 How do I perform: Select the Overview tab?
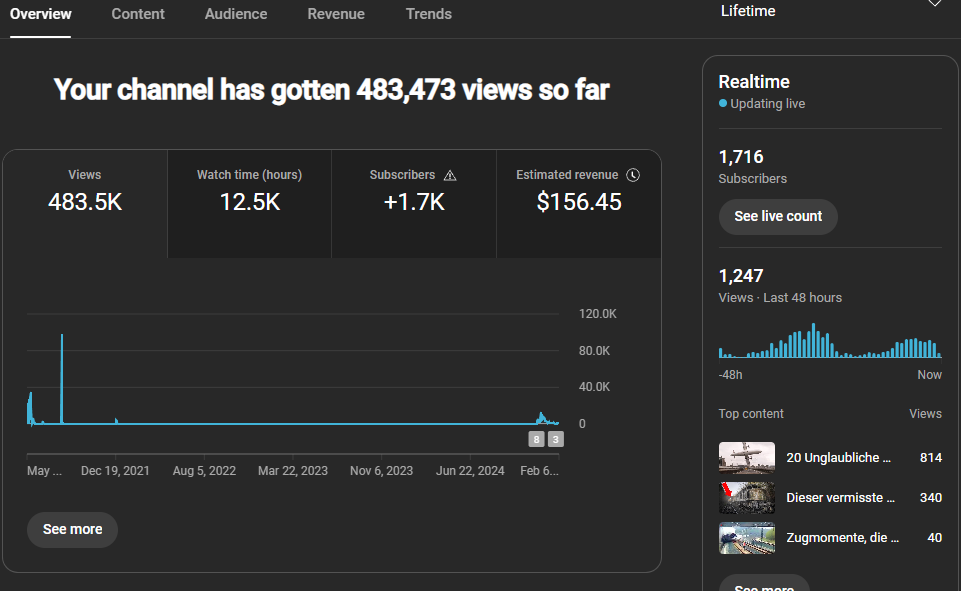tap(40, 14)
